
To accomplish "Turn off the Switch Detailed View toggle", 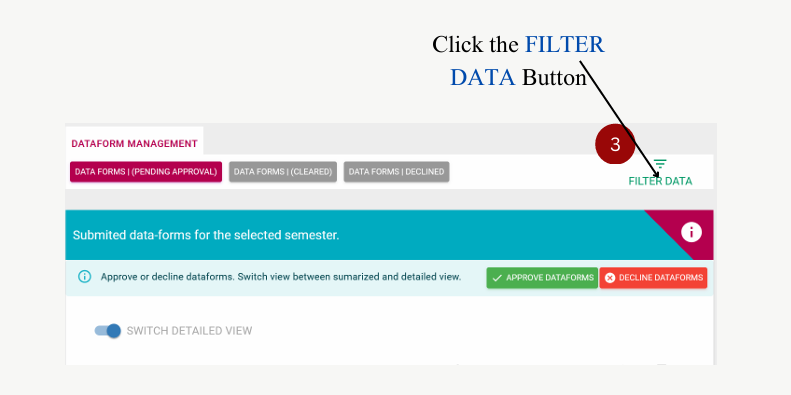I will (x=108, y=331).
